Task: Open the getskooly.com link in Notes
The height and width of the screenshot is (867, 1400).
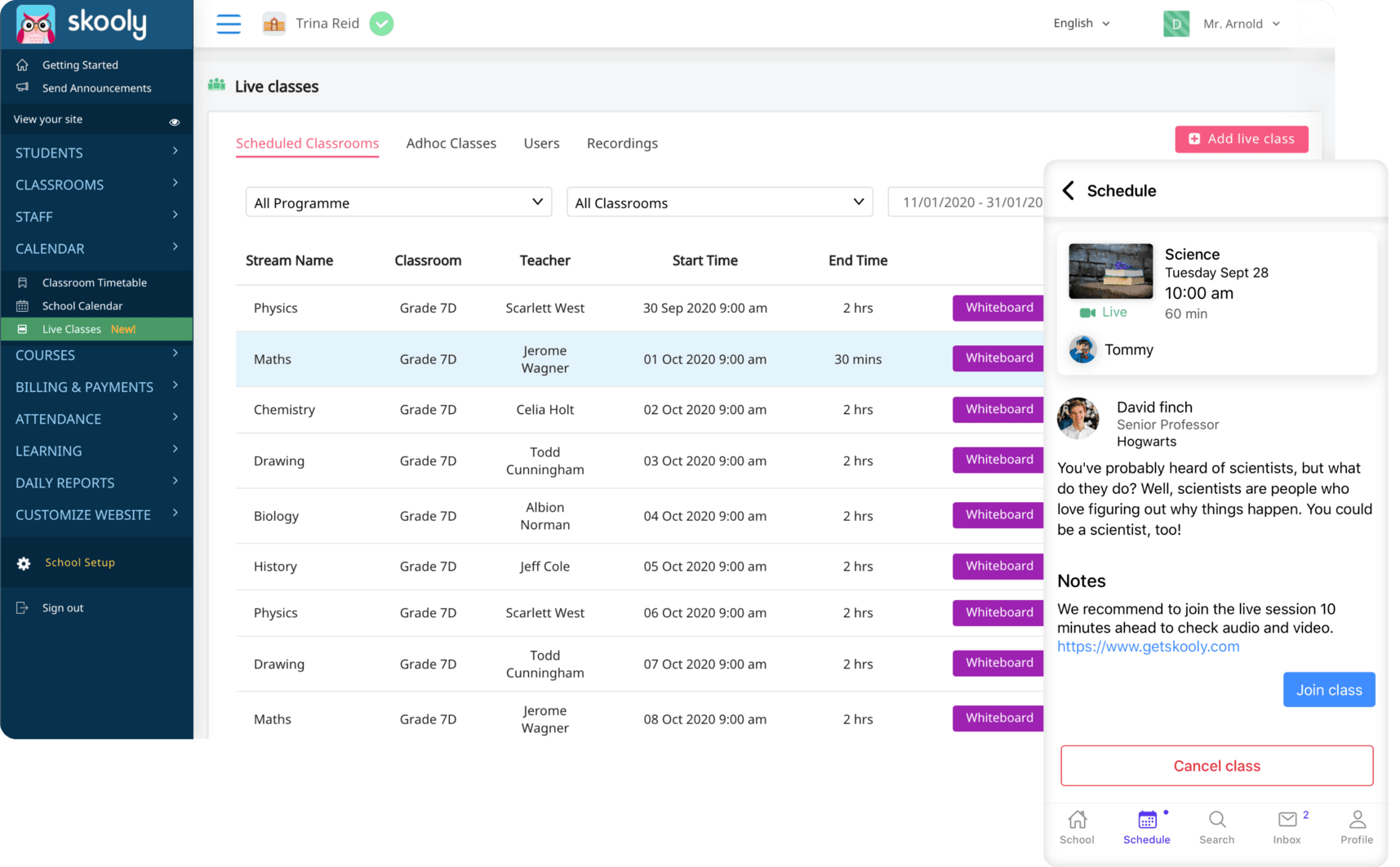Action: [1148, 647]
